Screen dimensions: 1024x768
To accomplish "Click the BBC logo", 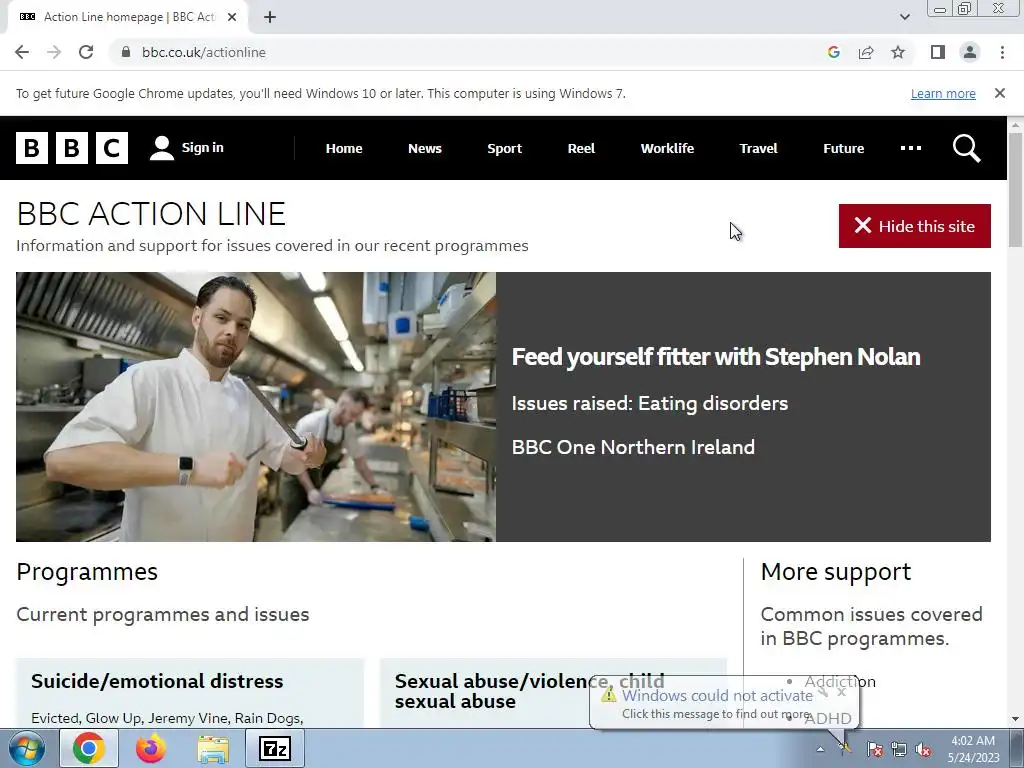I will 72,148.
